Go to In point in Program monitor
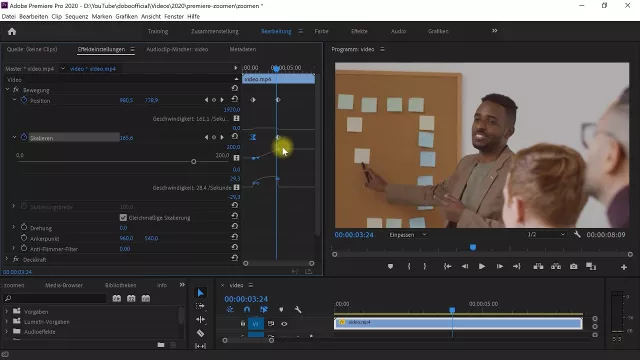This screenshot has height=360, width=640. point(447,267)
